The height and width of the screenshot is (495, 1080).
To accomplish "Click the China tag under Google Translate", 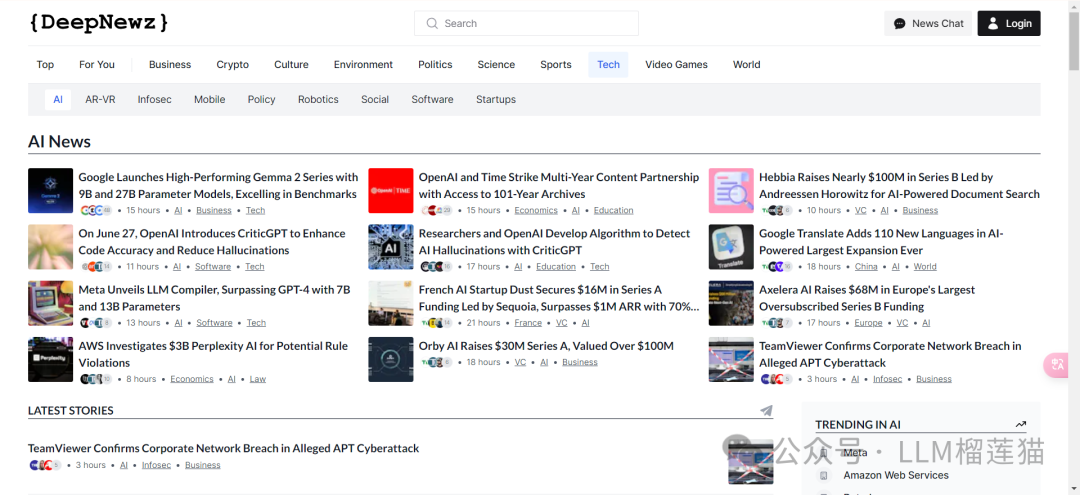I will coord(866,266).
